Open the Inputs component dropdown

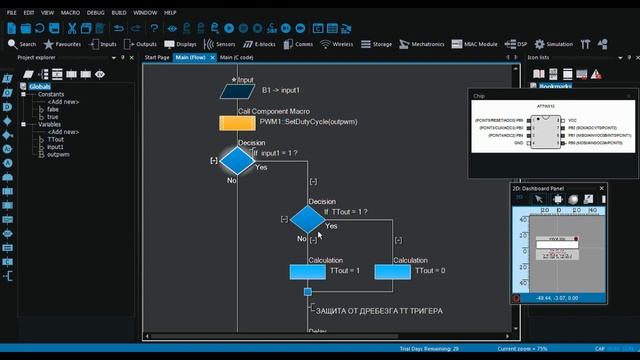(x=103, y=44)
